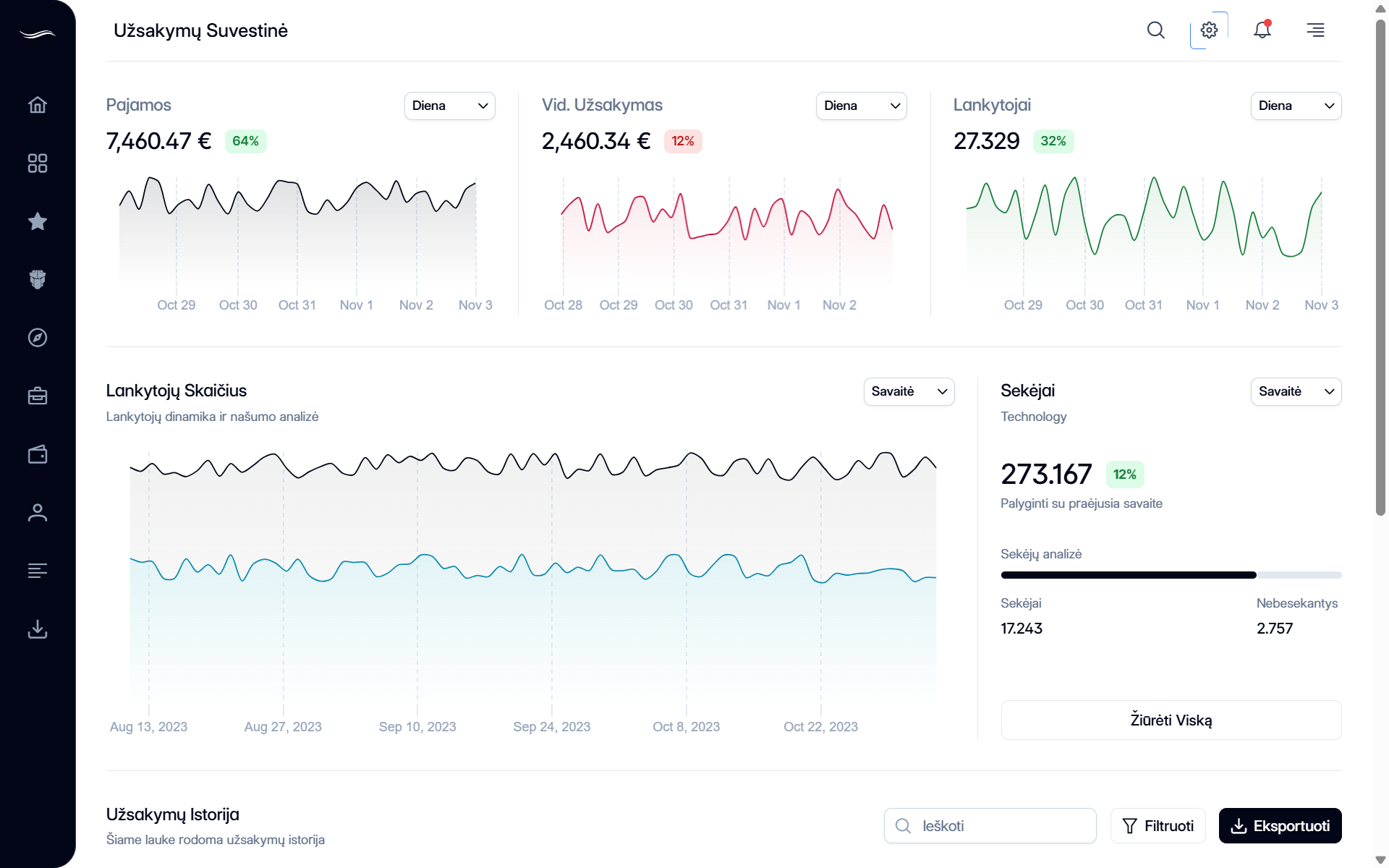The height and width of the screenshot is (868, 1389).
Task: Click the briefcase icon in sidebar
Action: pos(38,396)
